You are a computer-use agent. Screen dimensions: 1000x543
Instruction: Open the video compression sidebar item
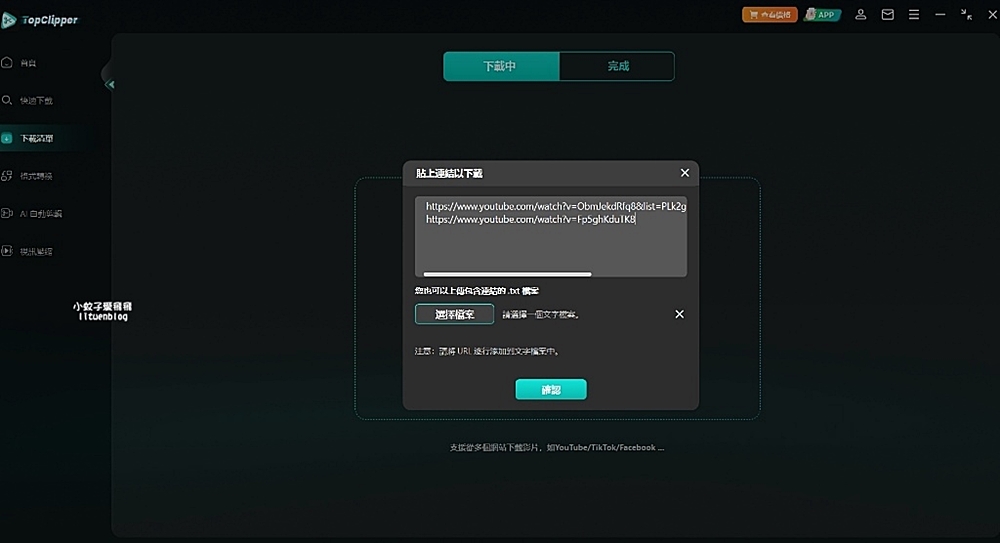pos(27,251)
